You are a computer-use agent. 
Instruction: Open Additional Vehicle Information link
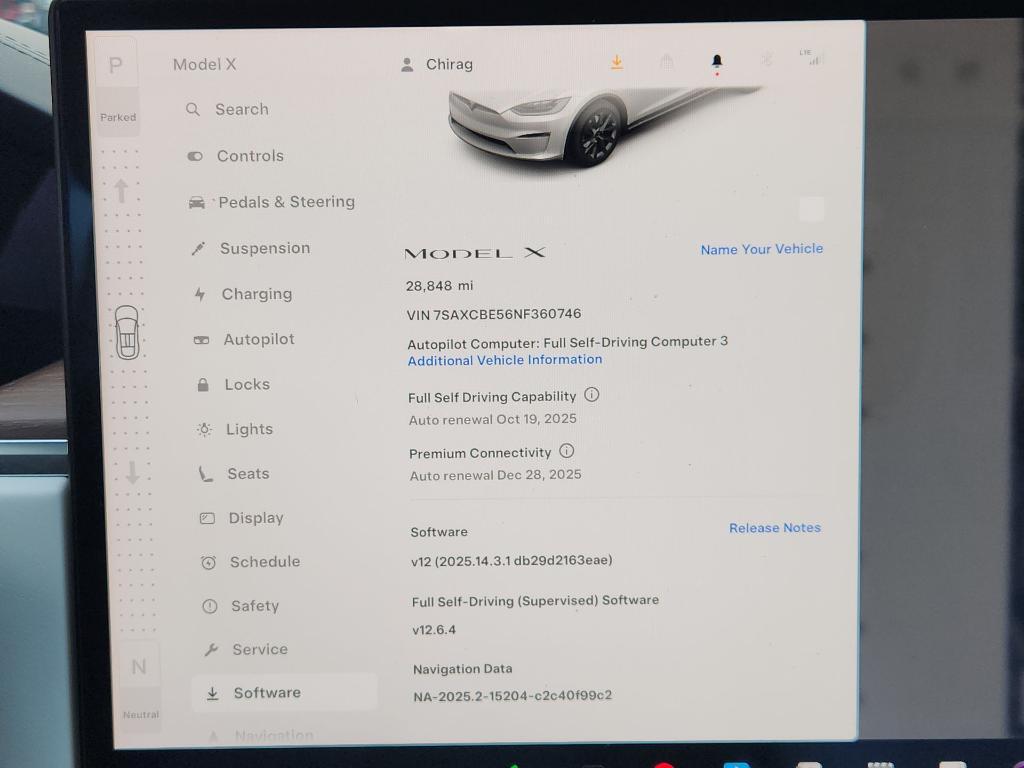point(505,360)
